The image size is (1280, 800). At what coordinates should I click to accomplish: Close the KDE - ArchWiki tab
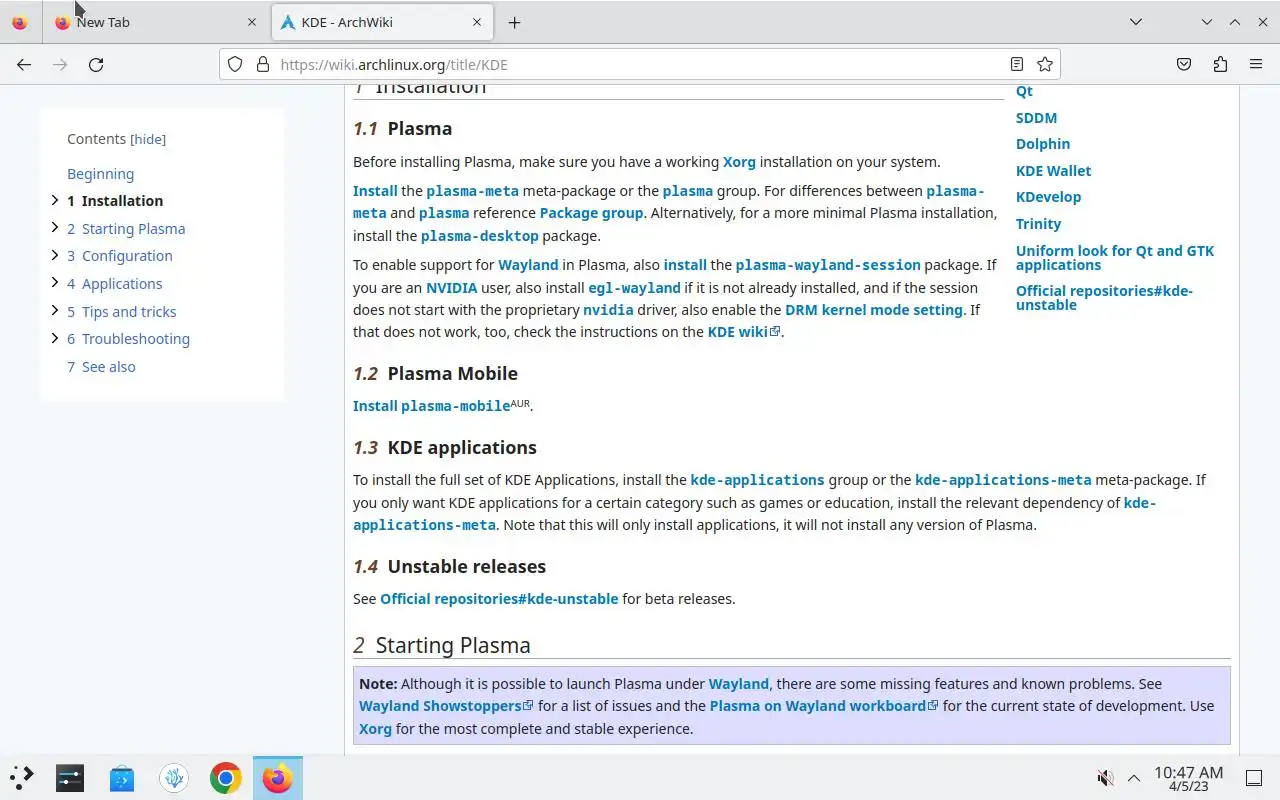(477, 22)
